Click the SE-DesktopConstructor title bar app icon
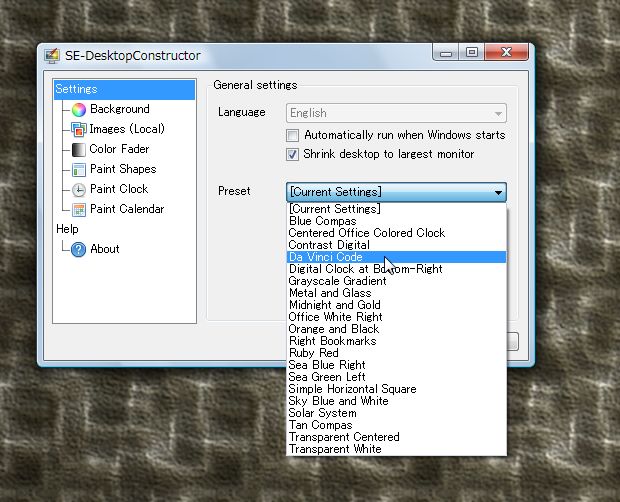Image resolution: width=620 pixels, height=502 pixels. (52, 56)
